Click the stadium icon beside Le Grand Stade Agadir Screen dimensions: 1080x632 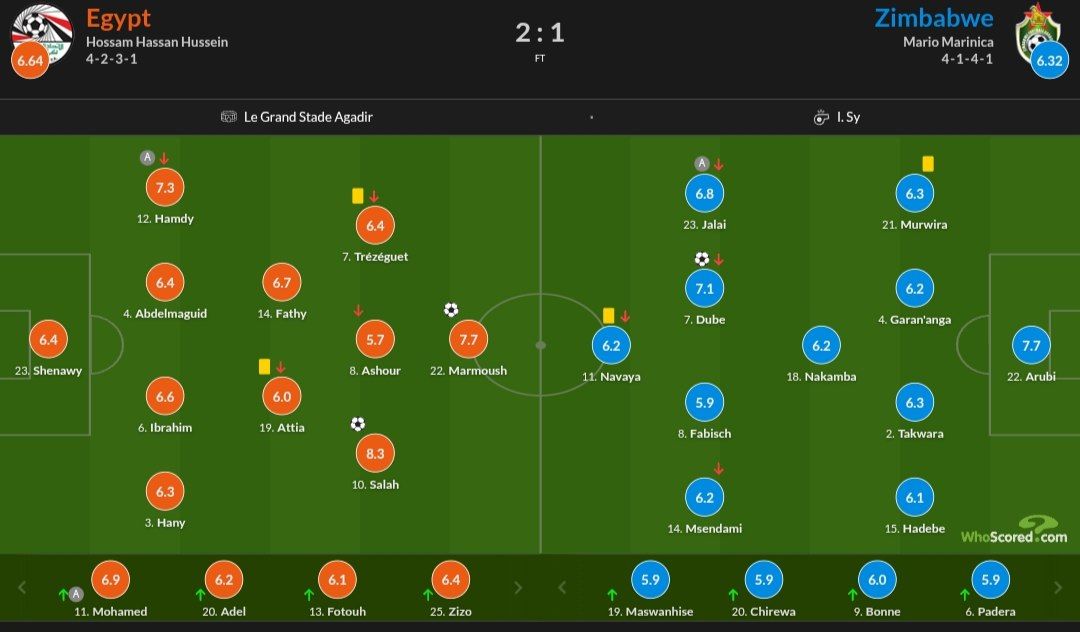coord(229,117)
